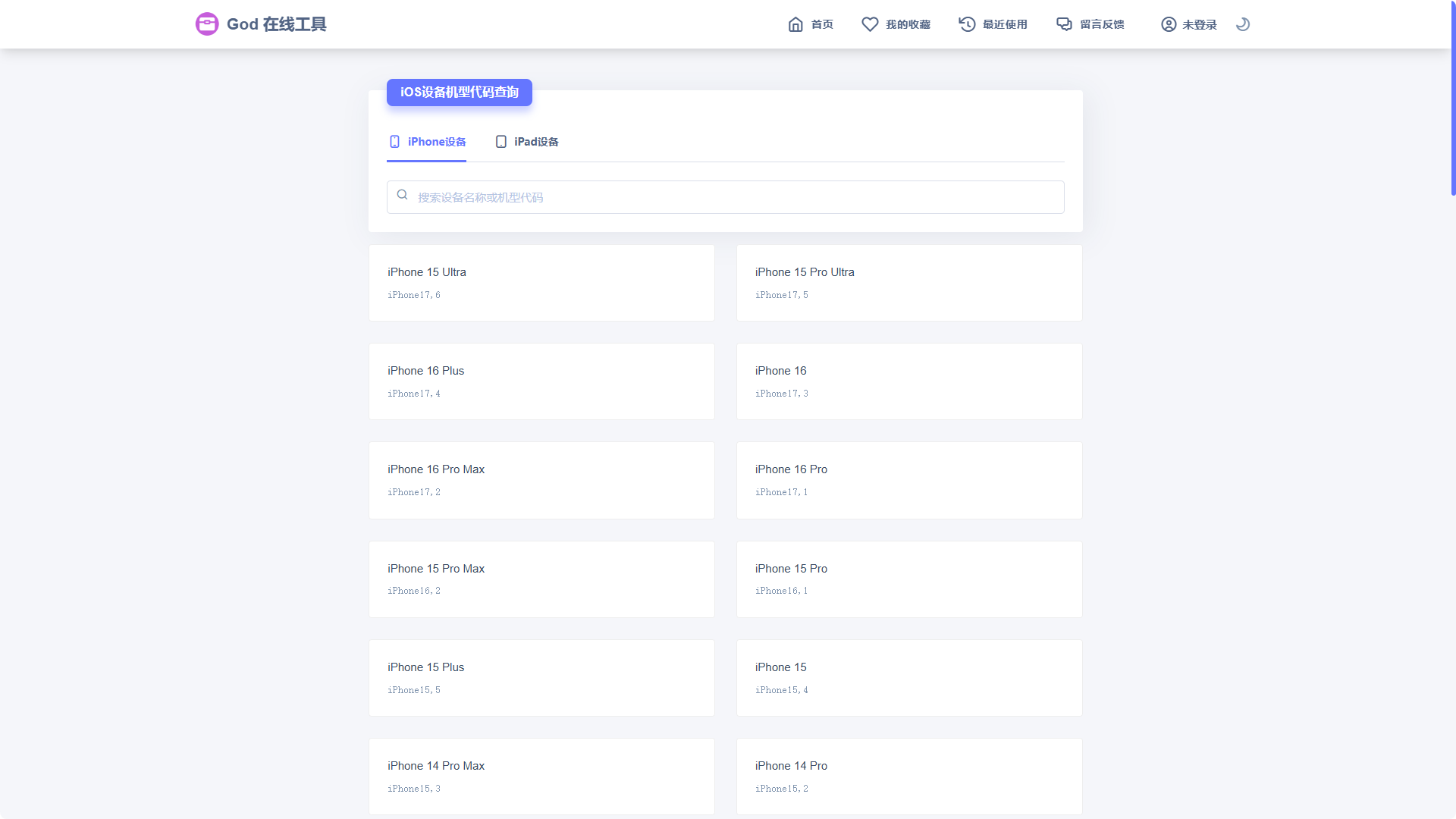Viewport: 1456px width, 819px height.
Task: Click the home icon next to 首页
Action: coord(795,24)
